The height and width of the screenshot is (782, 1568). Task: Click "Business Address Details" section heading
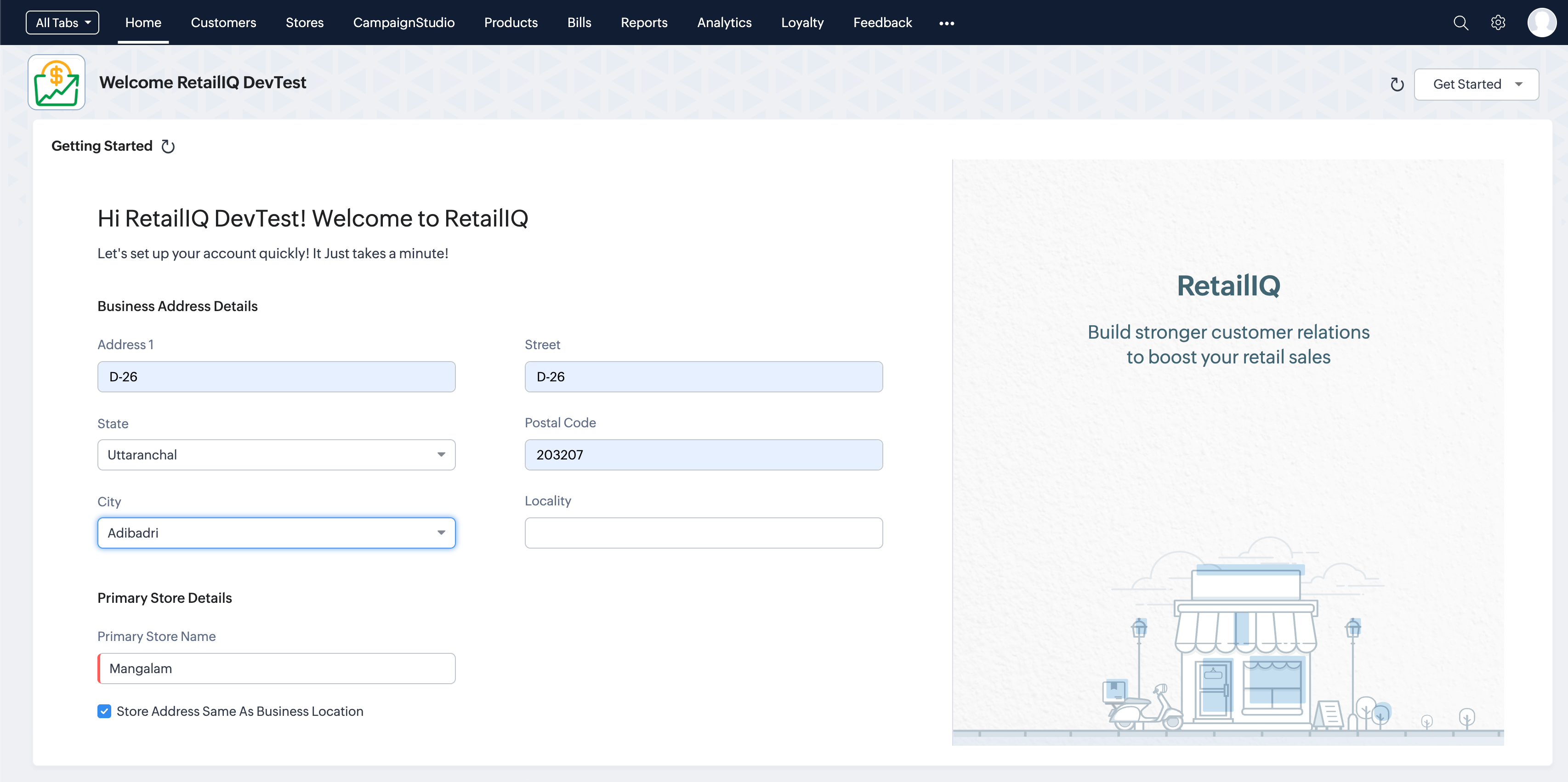[x=177, y=306]
